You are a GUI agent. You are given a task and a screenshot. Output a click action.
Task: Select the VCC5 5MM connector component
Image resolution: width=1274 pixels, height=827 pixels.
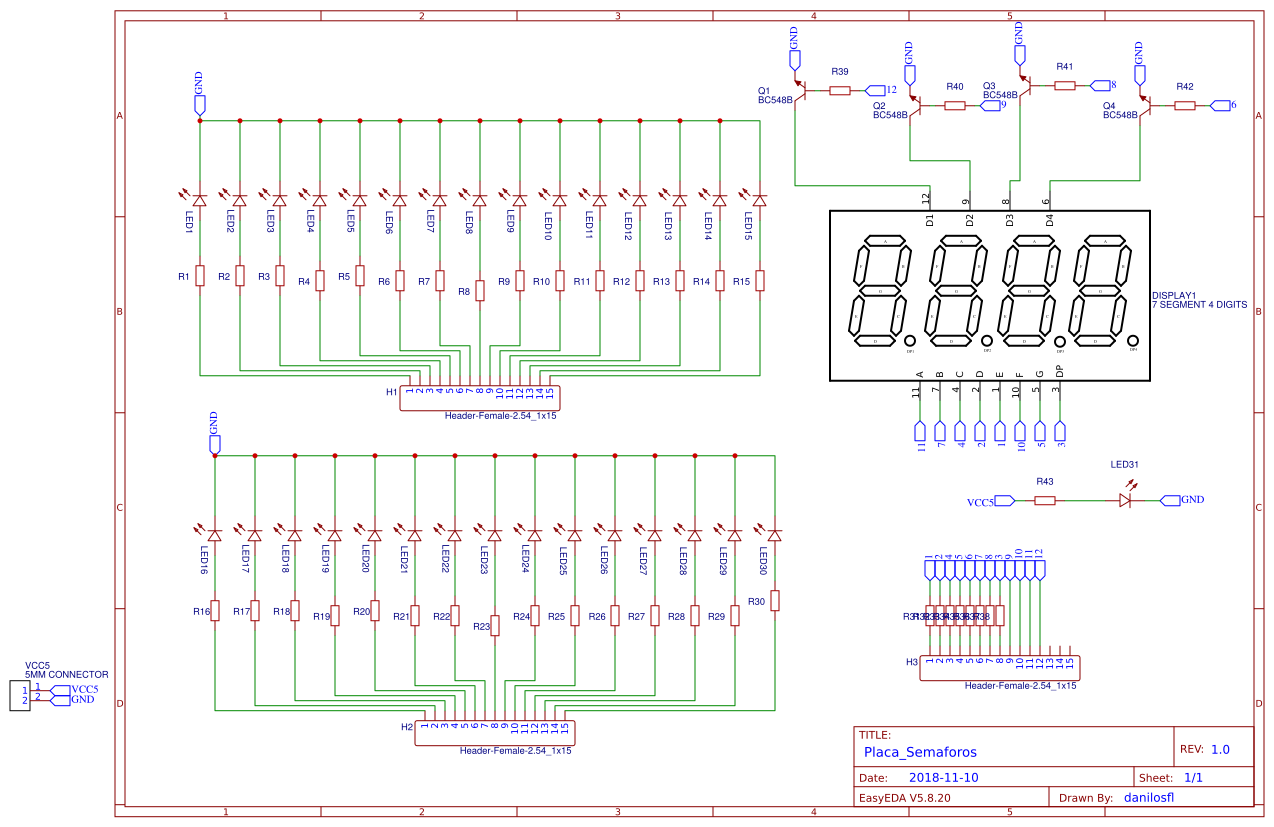pos(20,695)
